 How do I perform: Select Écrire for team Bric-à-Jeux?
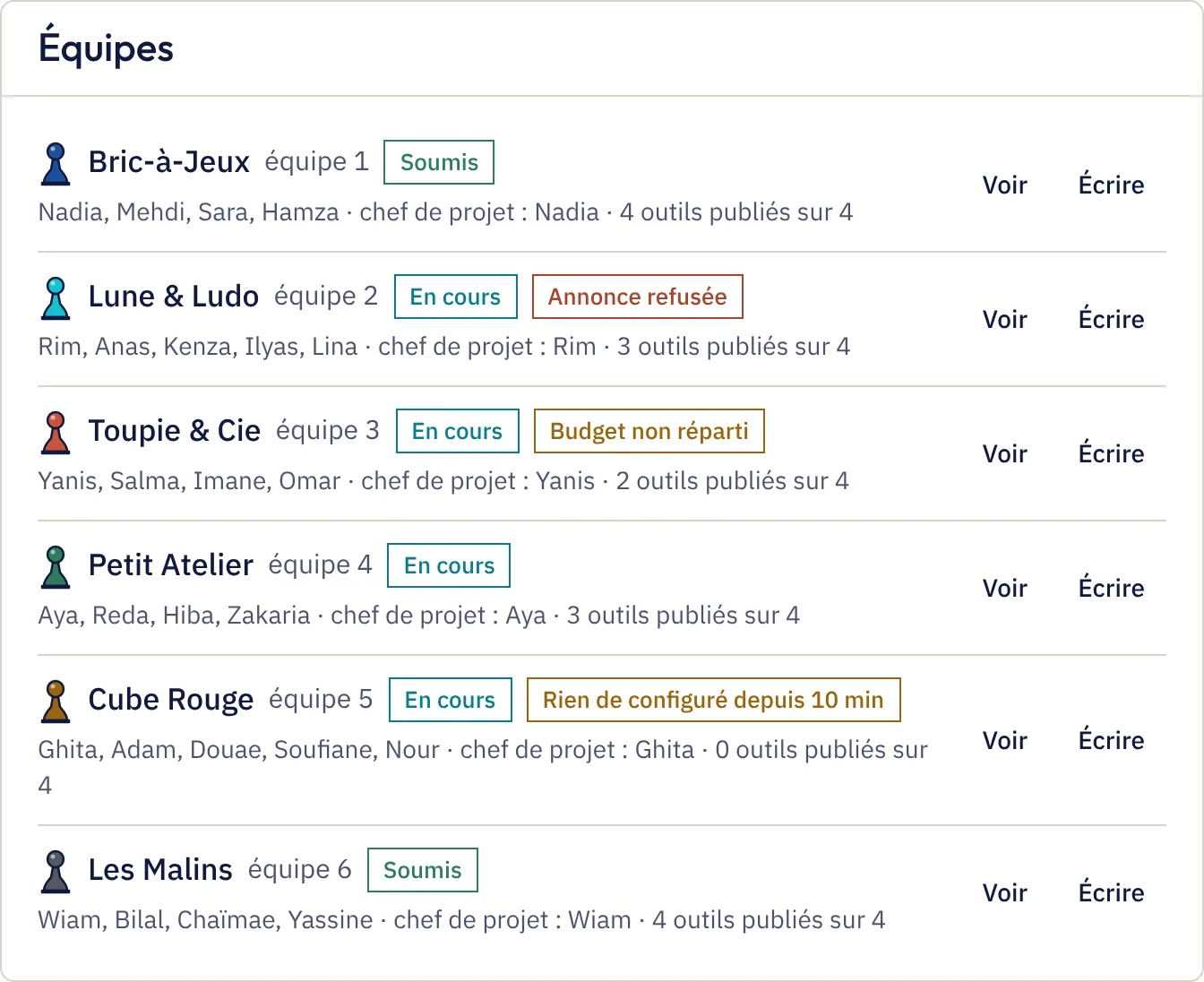coord(1111,185)
